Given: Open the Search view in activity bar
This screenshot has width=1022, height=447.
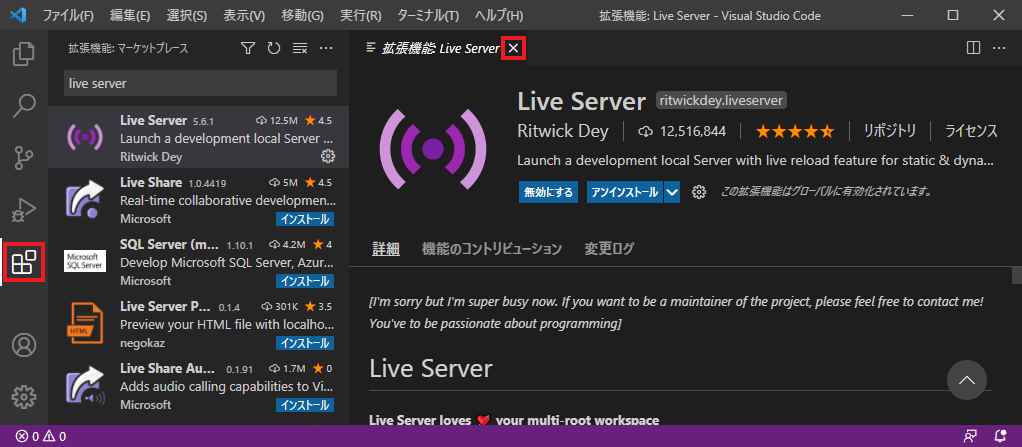Looking at the screenshot, I should coord(24,106).
